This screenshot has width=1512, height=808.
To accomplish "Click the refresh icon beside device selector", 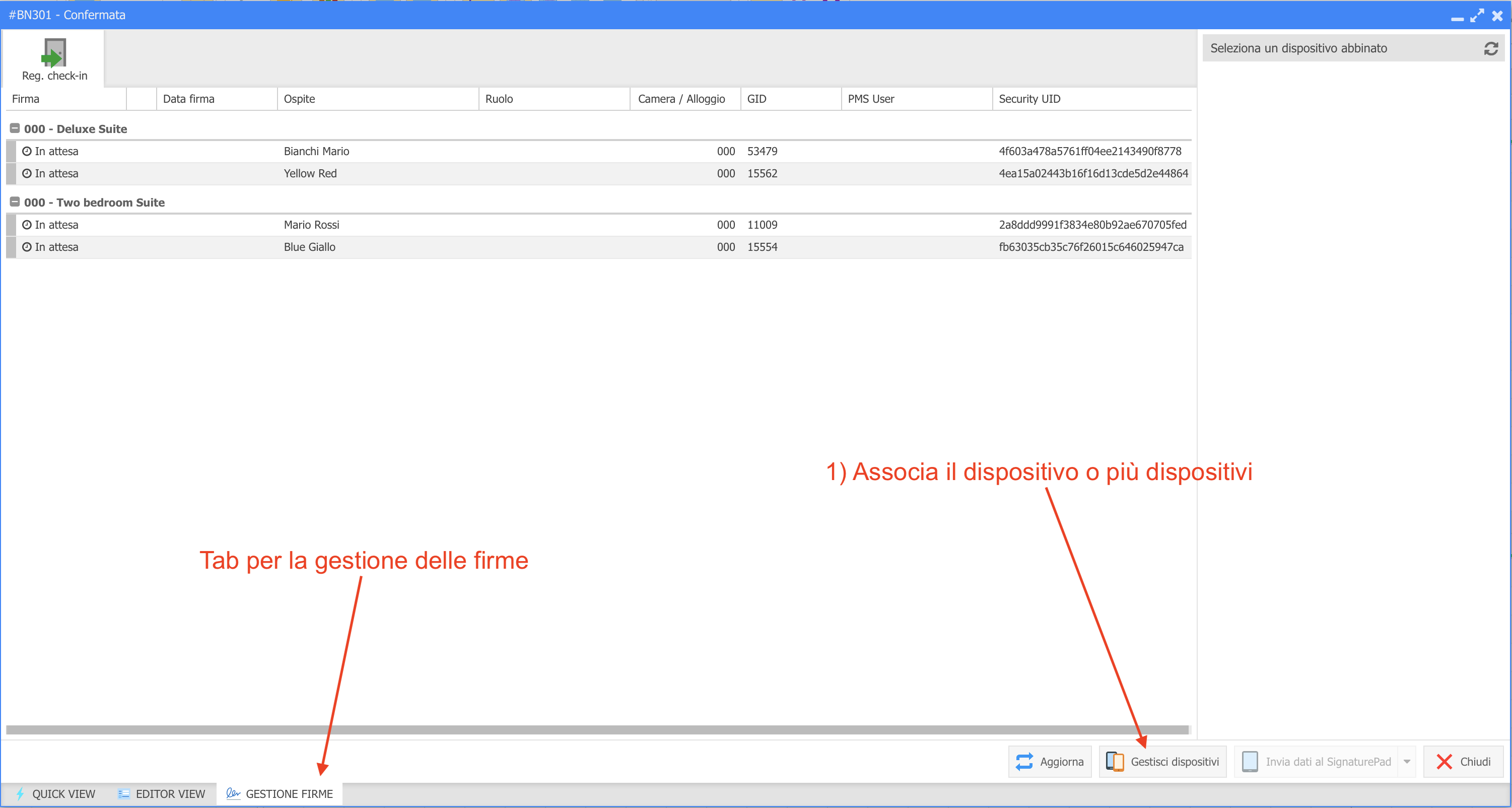I will pyautogui.click(x=1491, y=48).
